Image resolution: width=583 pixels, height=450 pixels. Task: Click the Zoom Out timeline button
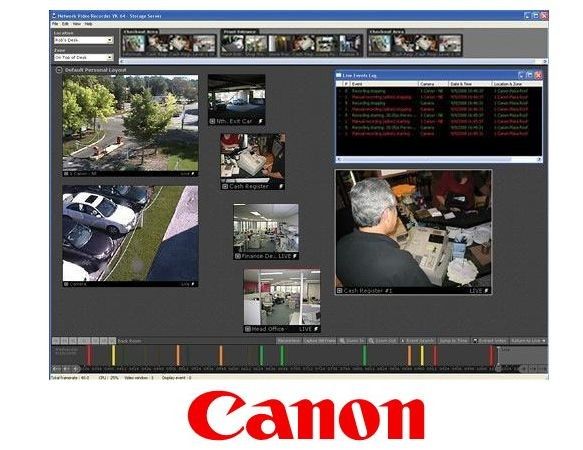coord(382,341)
